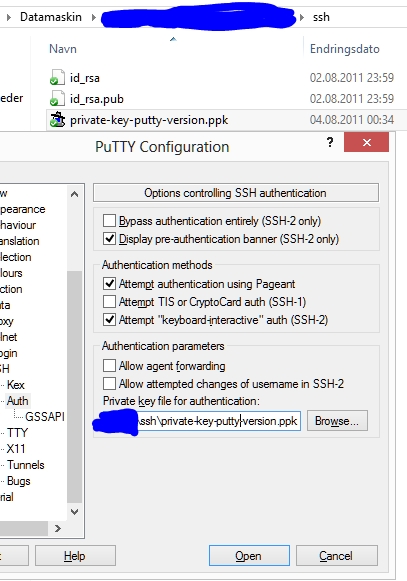Click the question mark help icon

(x=330, y=142)
